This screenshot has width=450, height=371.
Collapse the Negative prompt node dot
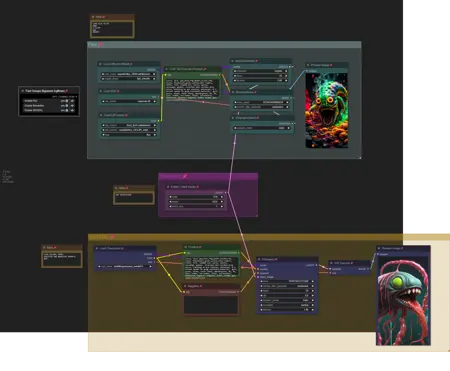185,286
